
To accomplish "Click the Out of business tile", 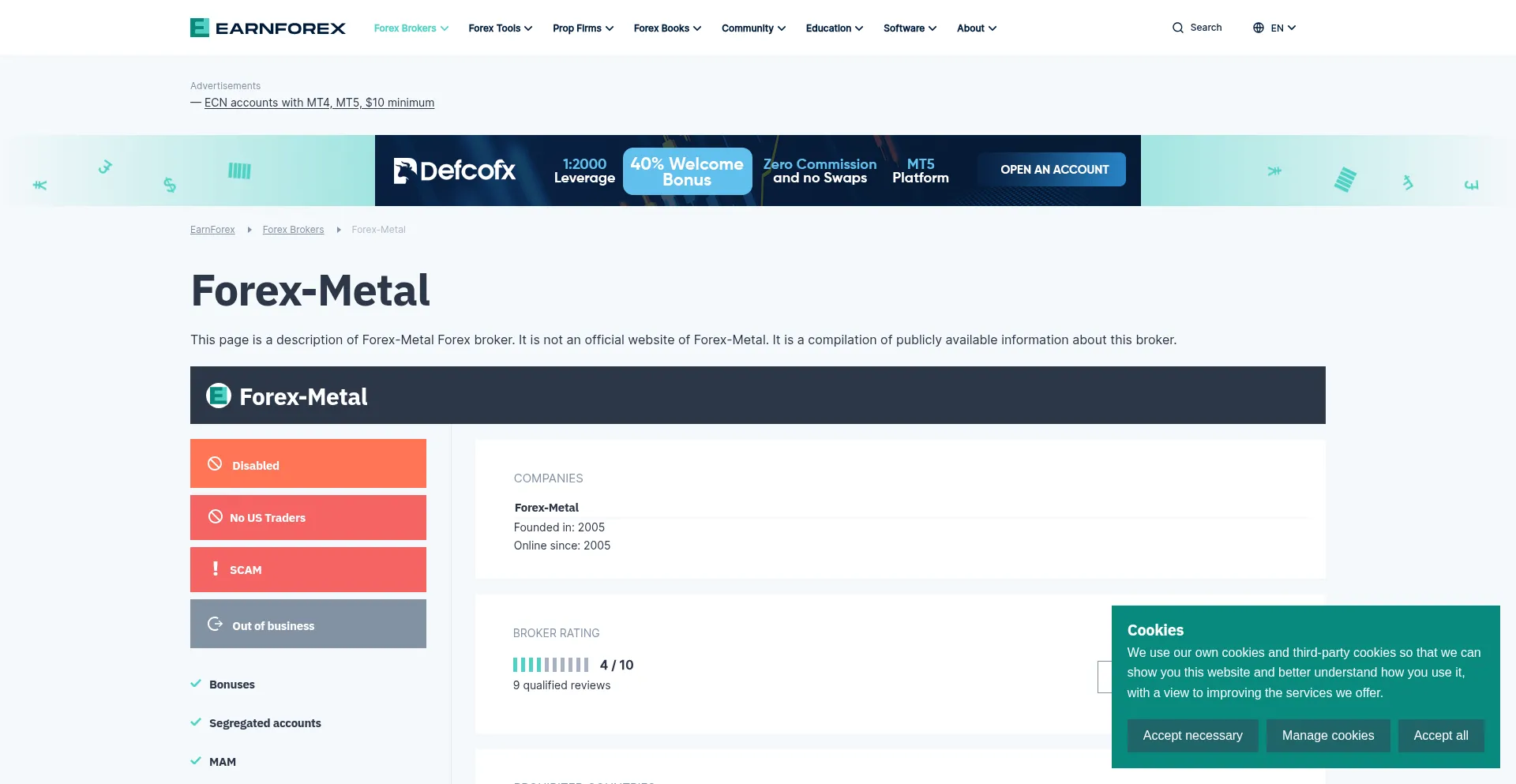I will tap(308, 624).
